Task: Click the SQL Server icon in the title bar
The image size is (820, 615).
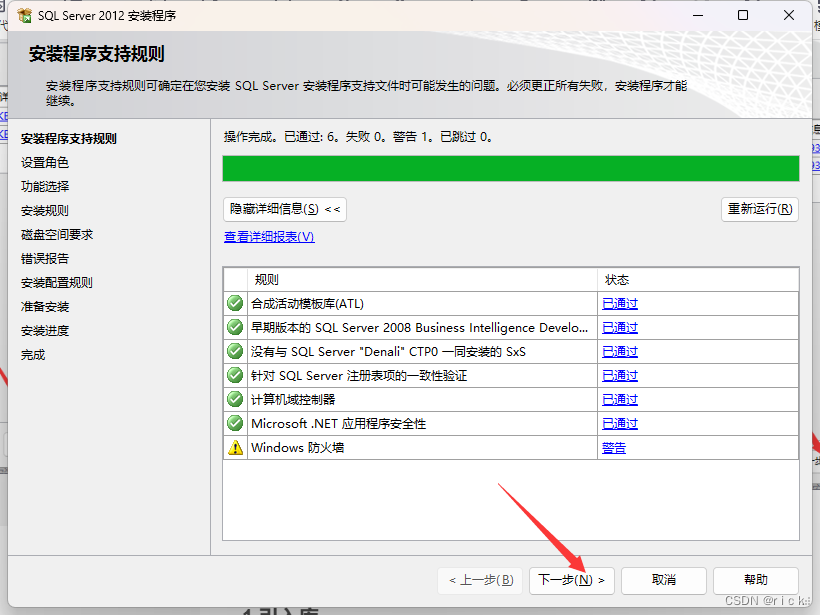Action: (x=23, y=15)
